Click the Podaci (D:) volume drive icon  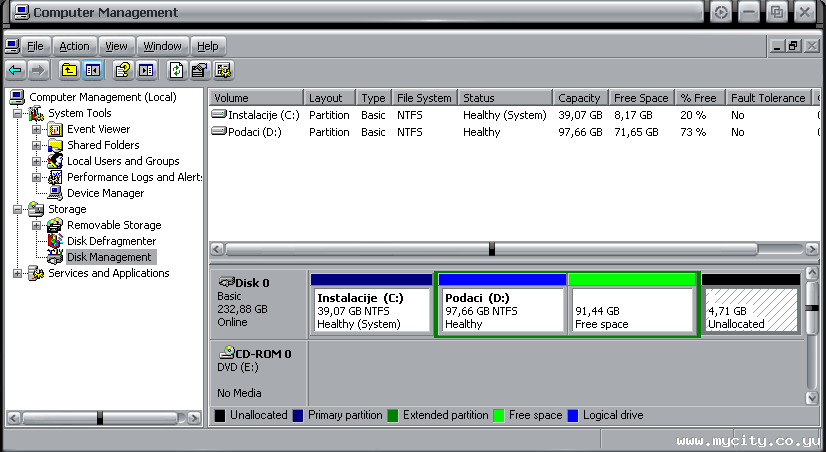click(x=219, y=131)
